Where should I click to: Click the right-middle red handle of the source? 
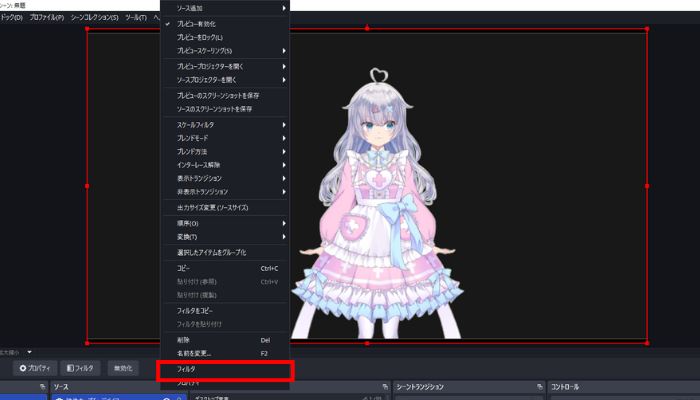click(647, 186)
